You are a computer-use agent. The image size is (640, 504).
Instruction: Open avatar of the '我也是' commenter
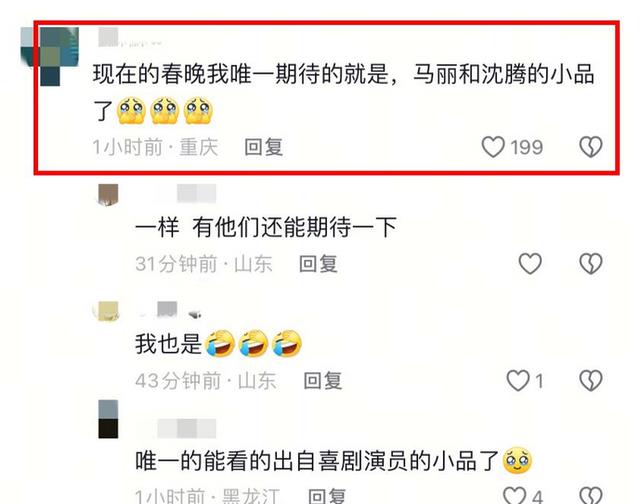click(107, 311)
